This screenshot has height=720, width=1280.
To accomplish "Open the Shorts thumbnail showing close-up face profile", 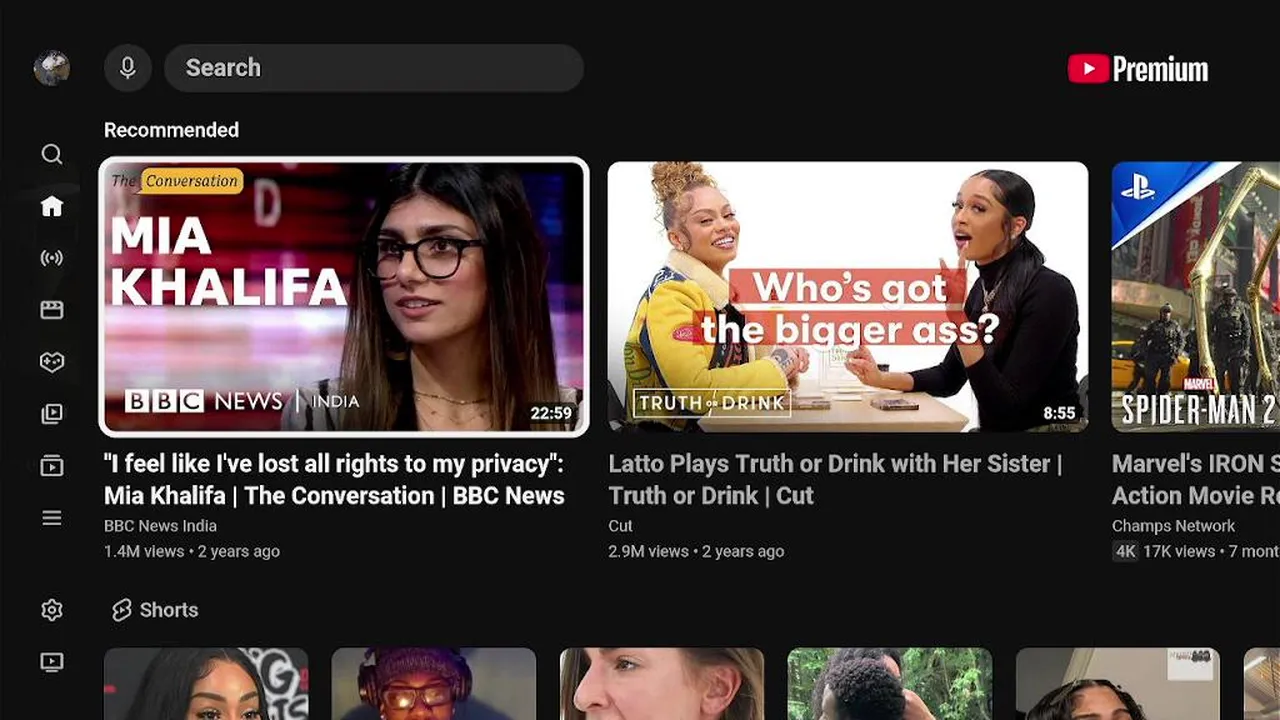I will click(x=662, y=684).
